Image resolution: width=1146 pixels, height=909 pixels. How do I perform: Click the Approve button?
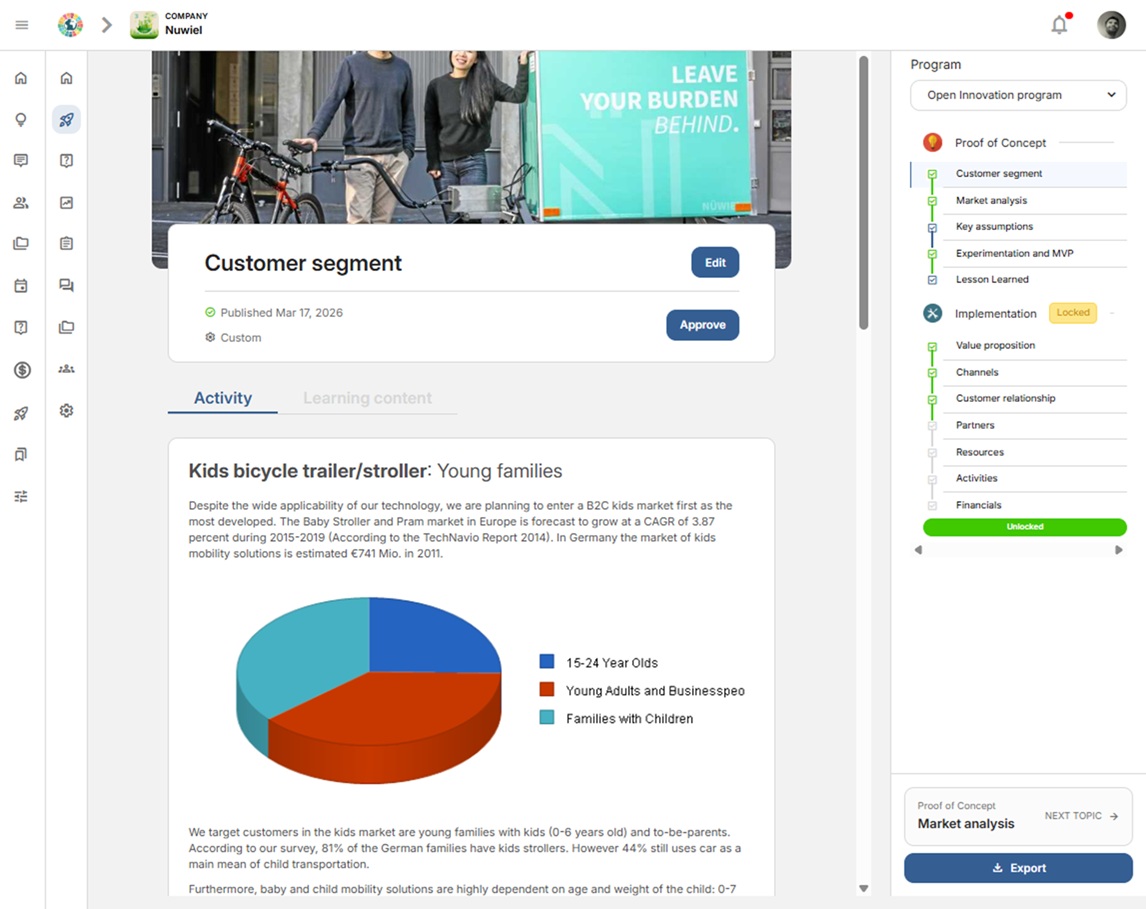click(702, 325)
